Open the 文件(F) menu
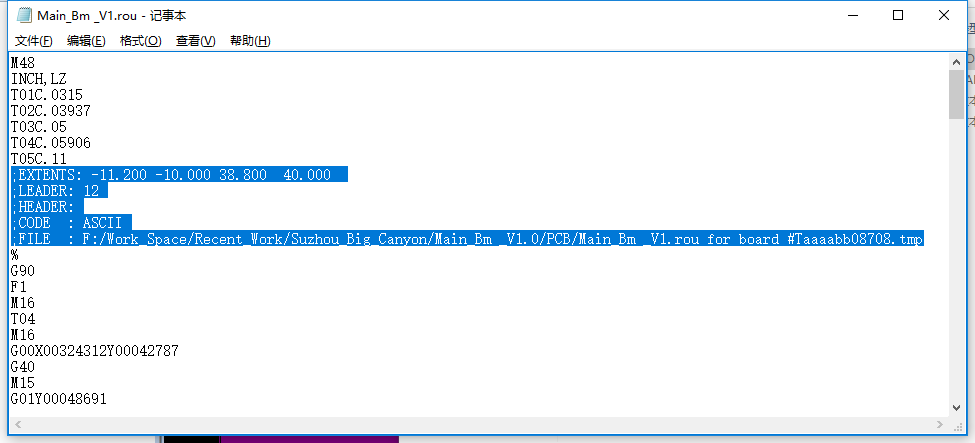Image resolution: width=975 pixels, height=443 pixels. coord(34,41)
